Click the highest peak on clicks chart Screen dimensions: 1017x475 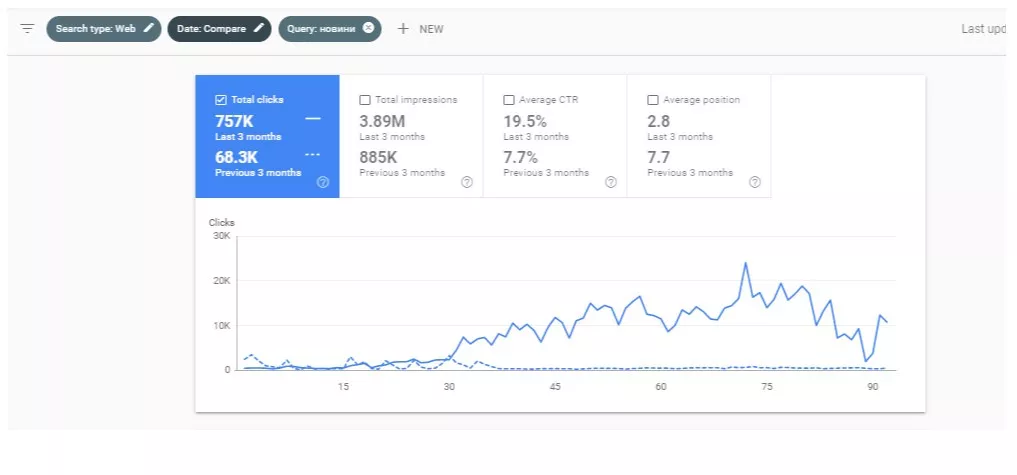(x=745, y=263)
